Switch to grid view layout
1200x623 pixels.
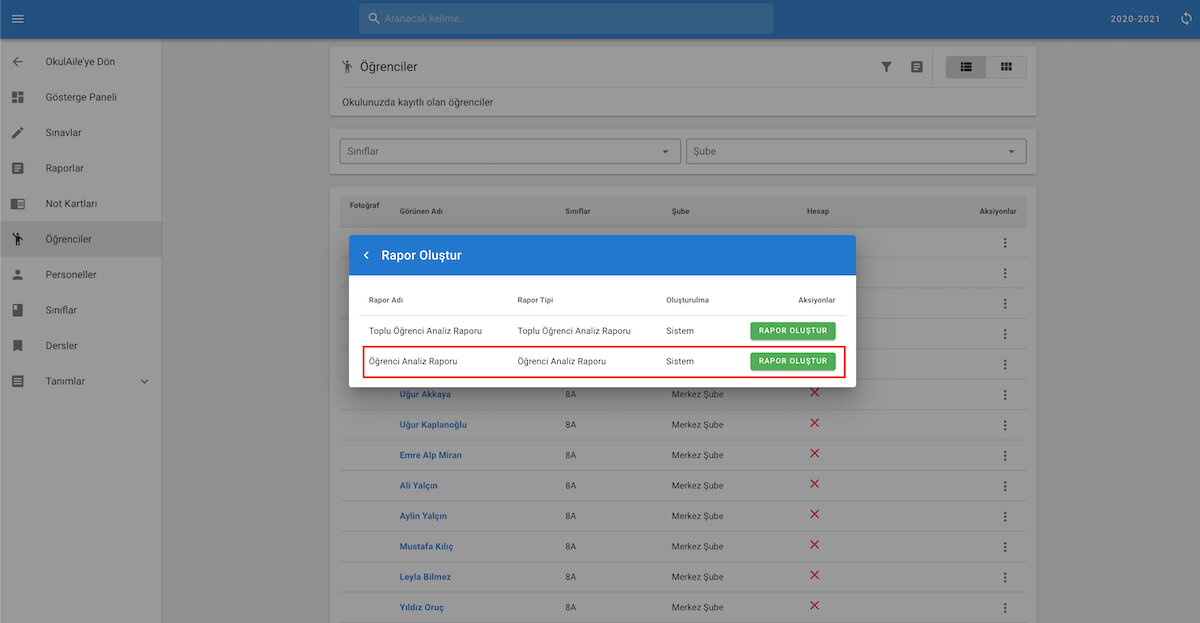click(1006, 67)
